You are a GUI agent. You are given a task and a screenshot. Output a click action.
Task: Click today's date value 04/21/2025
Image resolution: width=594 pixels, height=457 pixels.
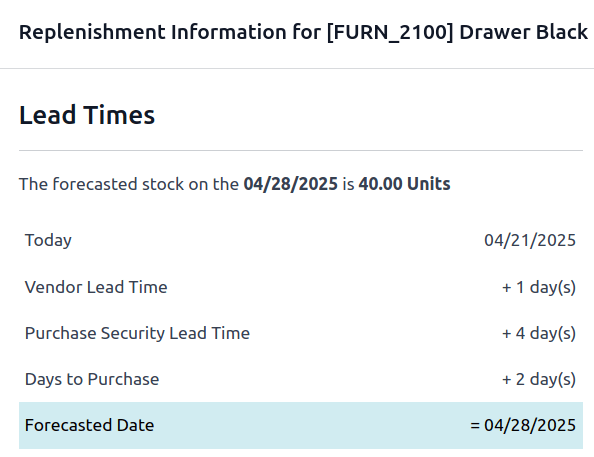(x=530, y=240)
